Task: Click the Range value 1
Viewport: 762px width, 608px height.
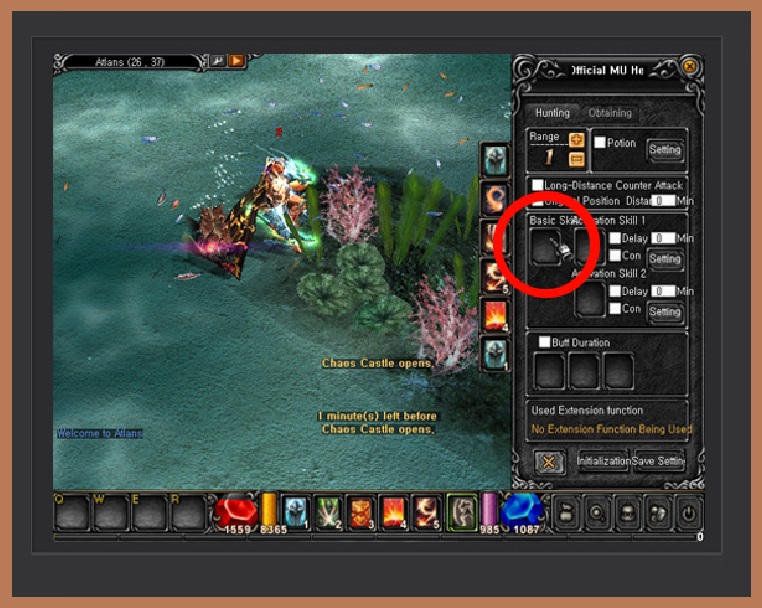Action: pos(549,157)
